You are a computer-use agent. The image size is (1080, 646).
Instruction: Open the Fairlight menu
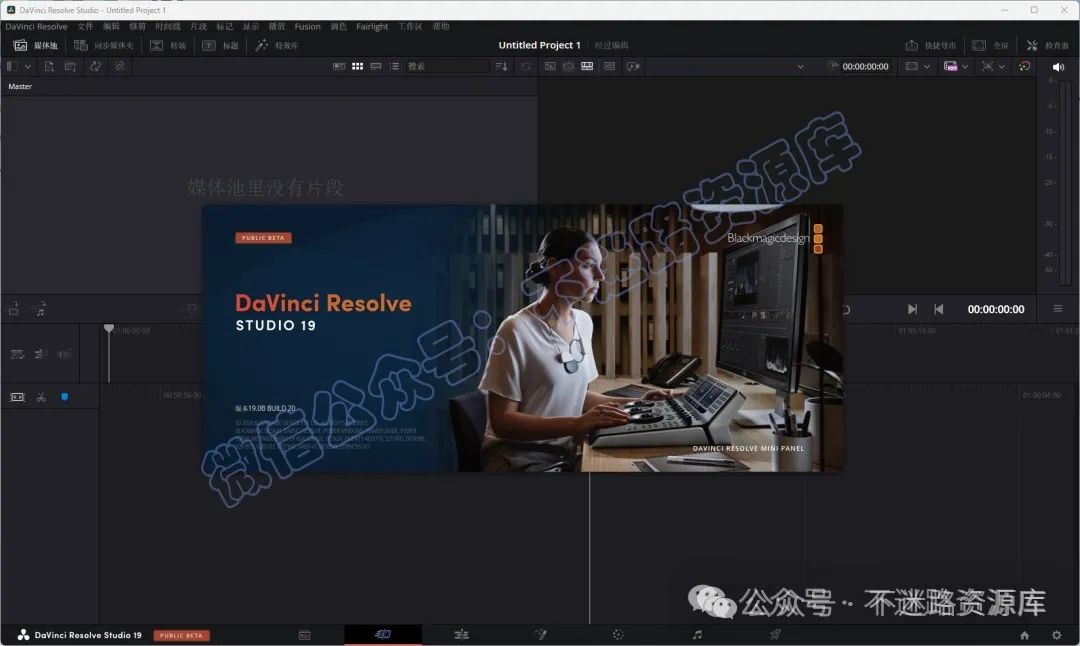pos(372,26)
